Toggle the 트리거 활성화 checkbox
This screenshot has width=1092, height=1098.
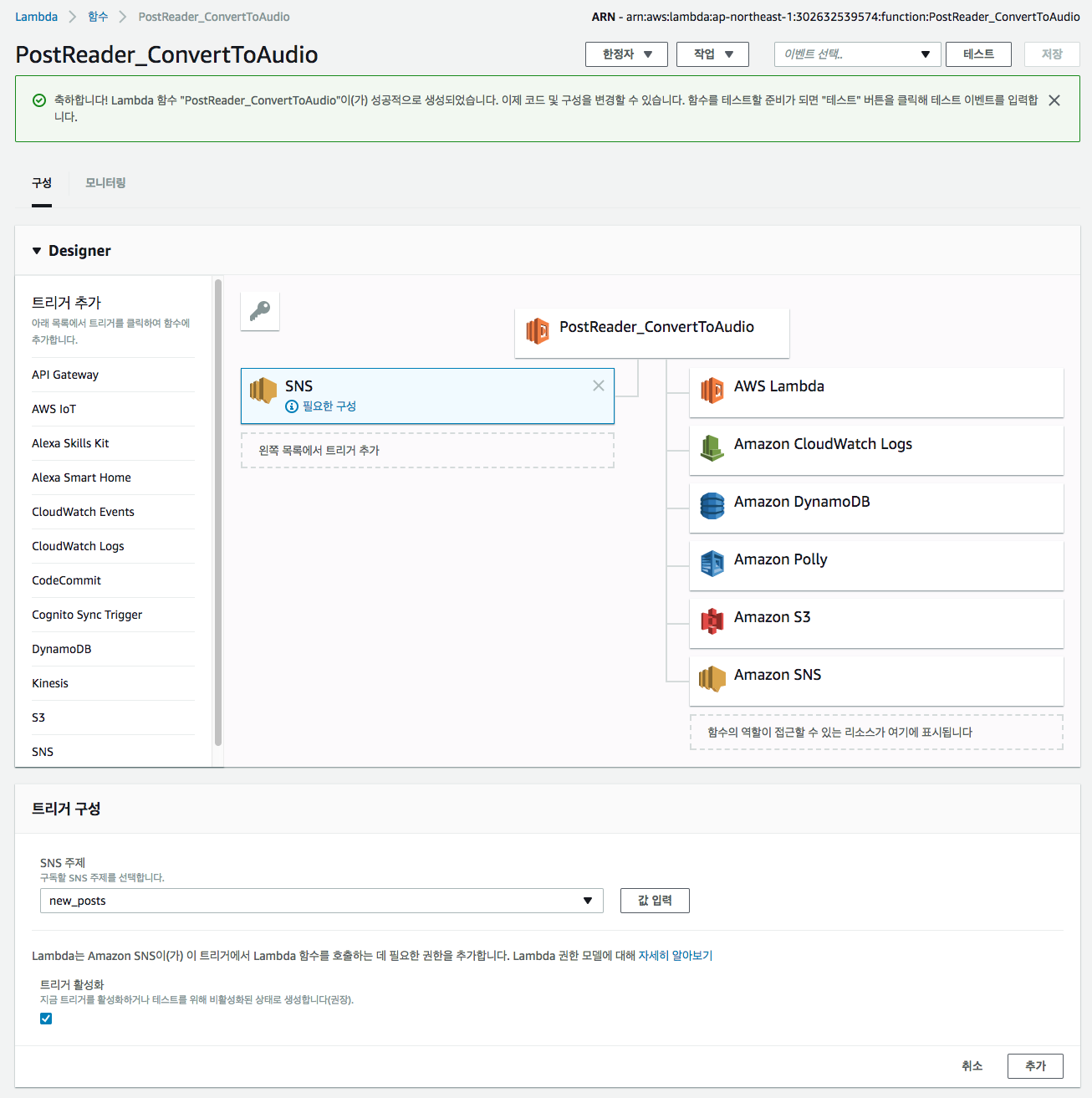[x=46, y=1019]
